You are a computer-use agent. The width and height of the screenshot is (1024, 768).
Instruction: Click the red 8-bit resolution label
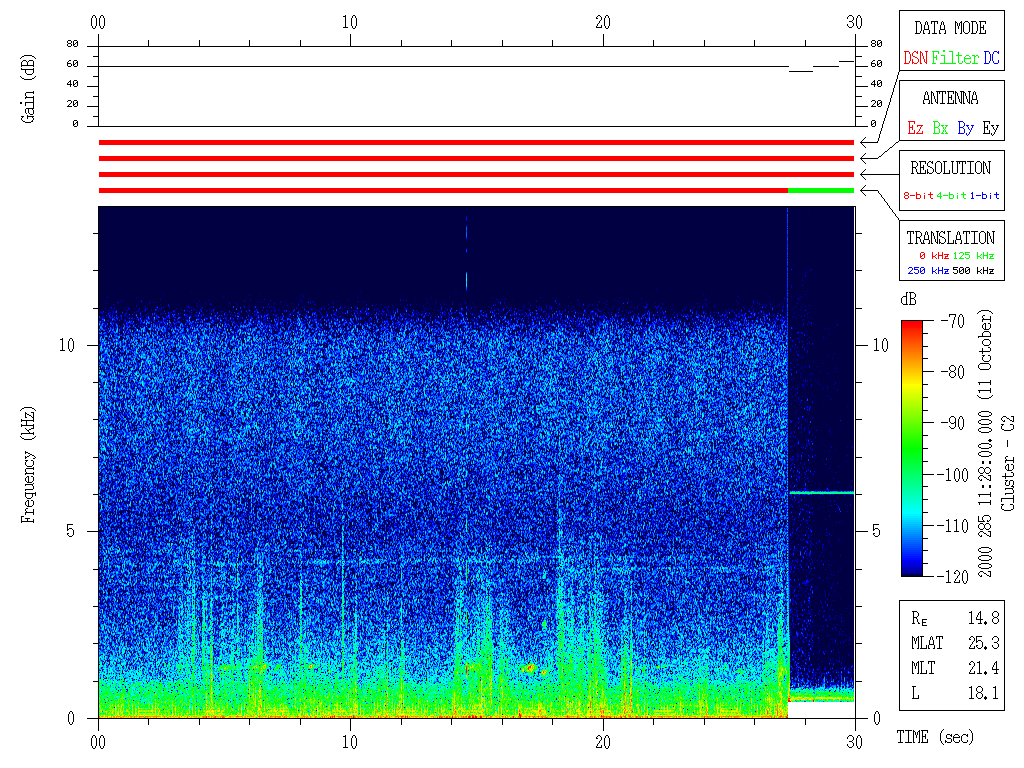[919, 196]
